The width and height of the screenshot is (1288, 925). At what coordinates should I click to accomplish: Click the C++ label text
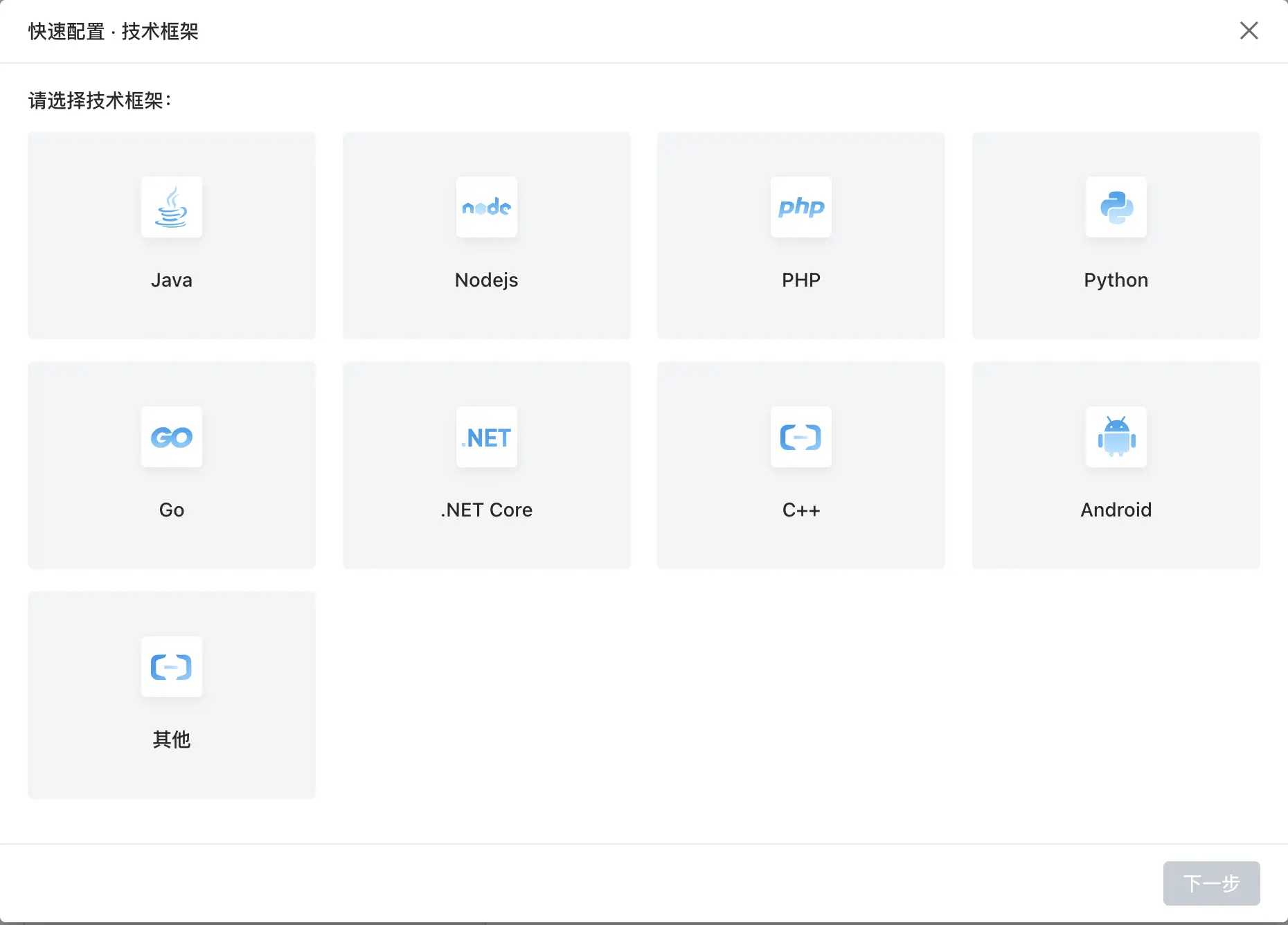(x=801, y=510)
